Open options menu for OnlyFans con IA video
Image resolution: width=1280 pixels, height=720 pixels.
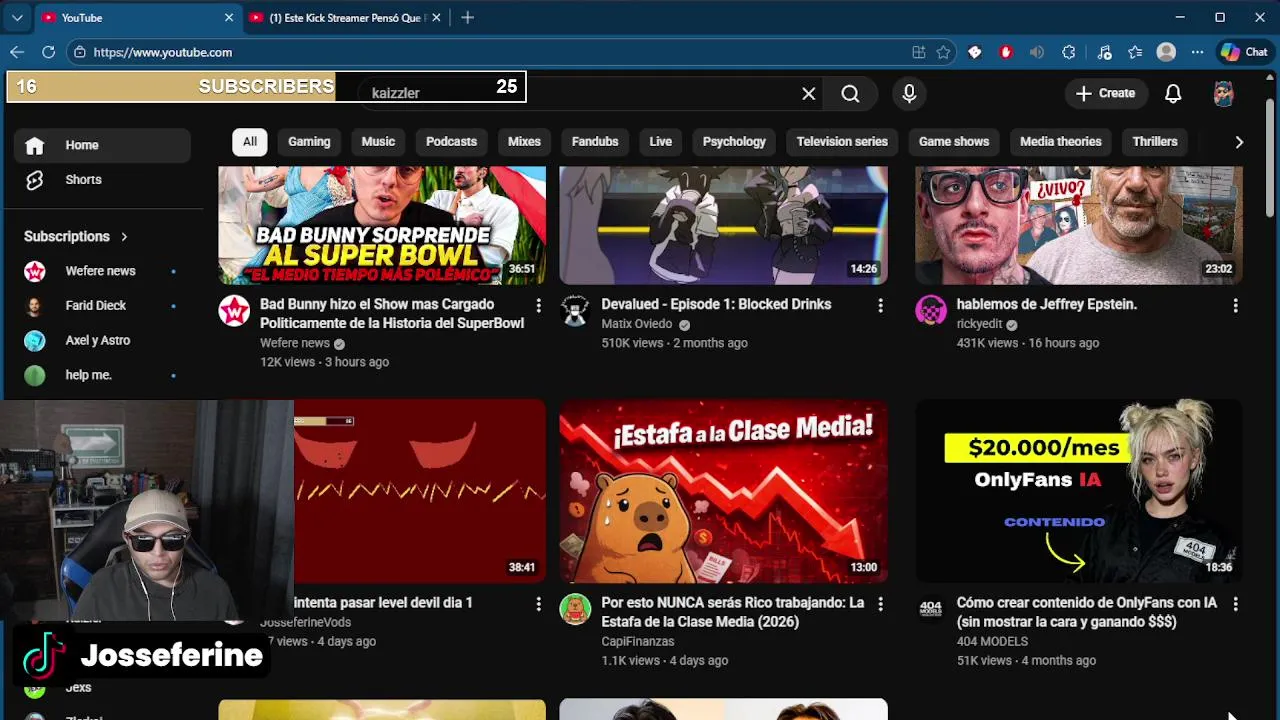(1235, 604)
